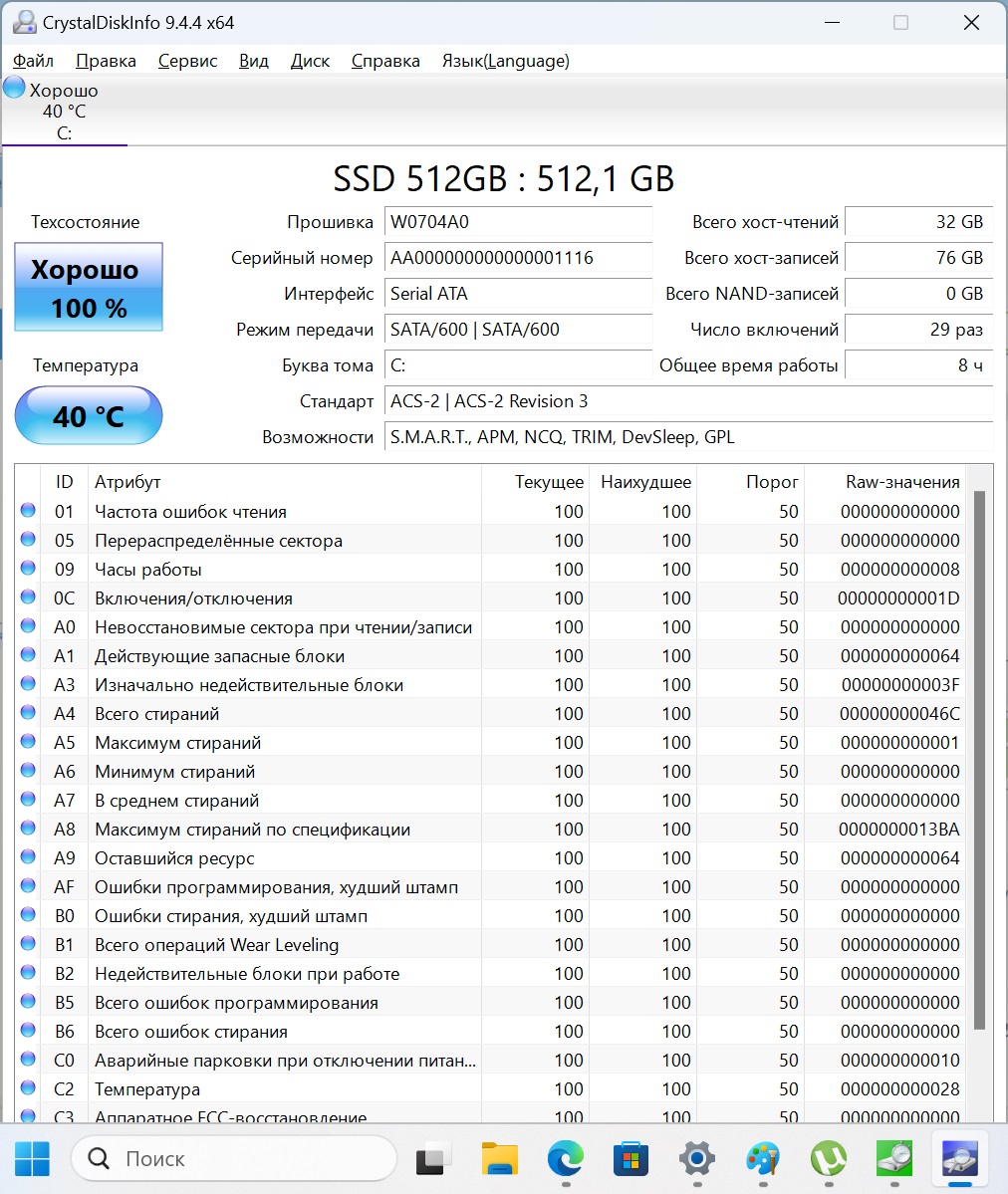Click the power-on hours value 8 ч
The height and width of the screenshot is (1194, 1008).
pyautogui.click(x=919, y=365)
